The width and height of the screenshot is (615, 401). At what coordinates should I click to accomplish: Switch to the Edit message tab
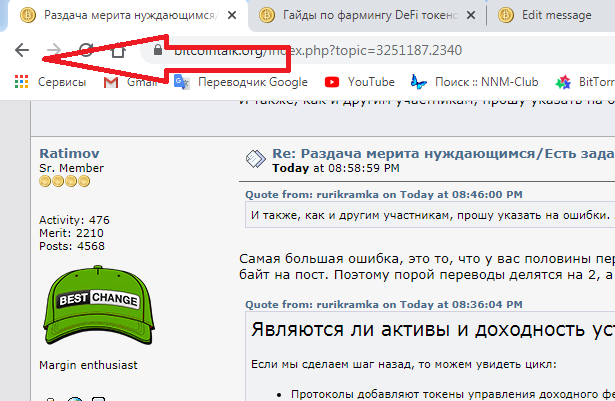point(553,16)
